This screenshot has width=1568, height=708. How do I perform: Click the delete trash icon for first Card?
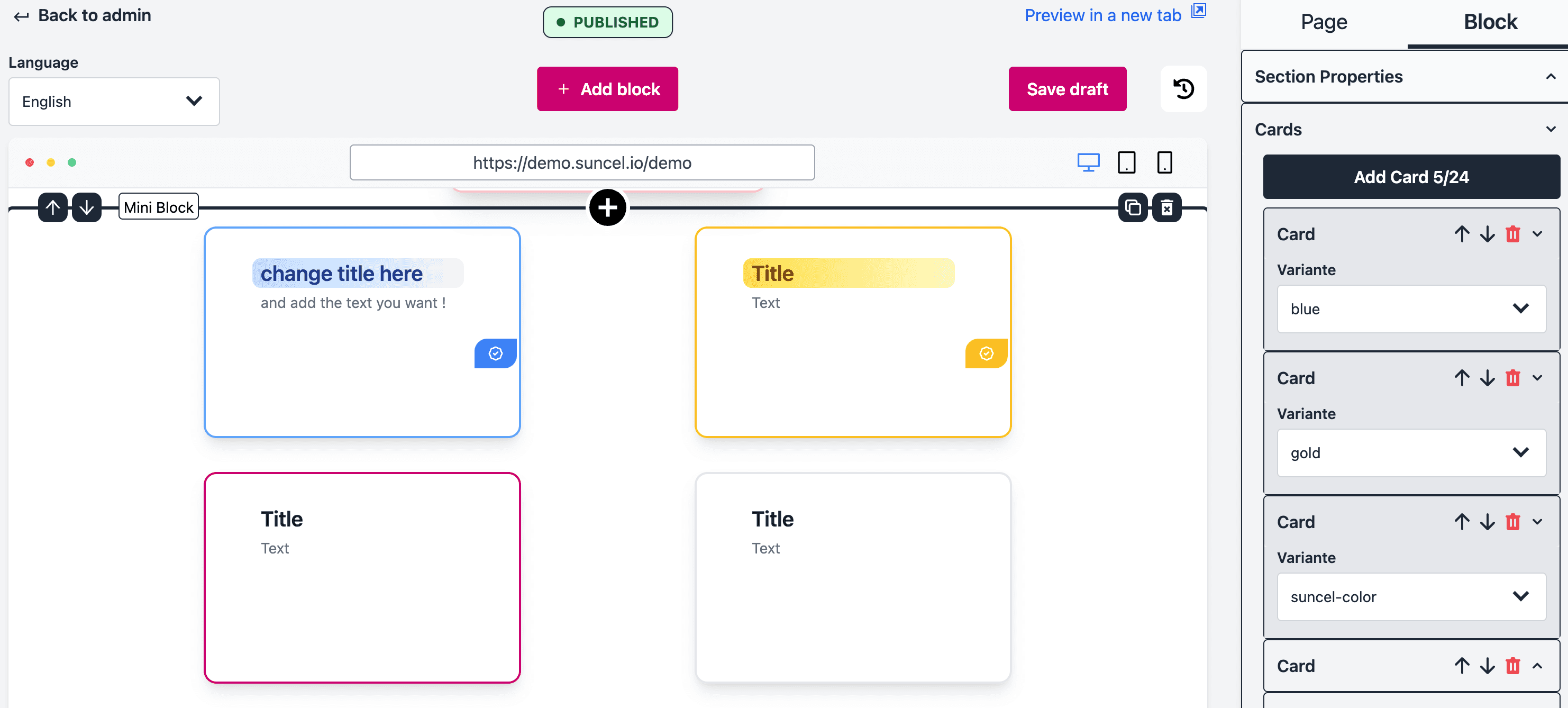tap(1511, 233)
